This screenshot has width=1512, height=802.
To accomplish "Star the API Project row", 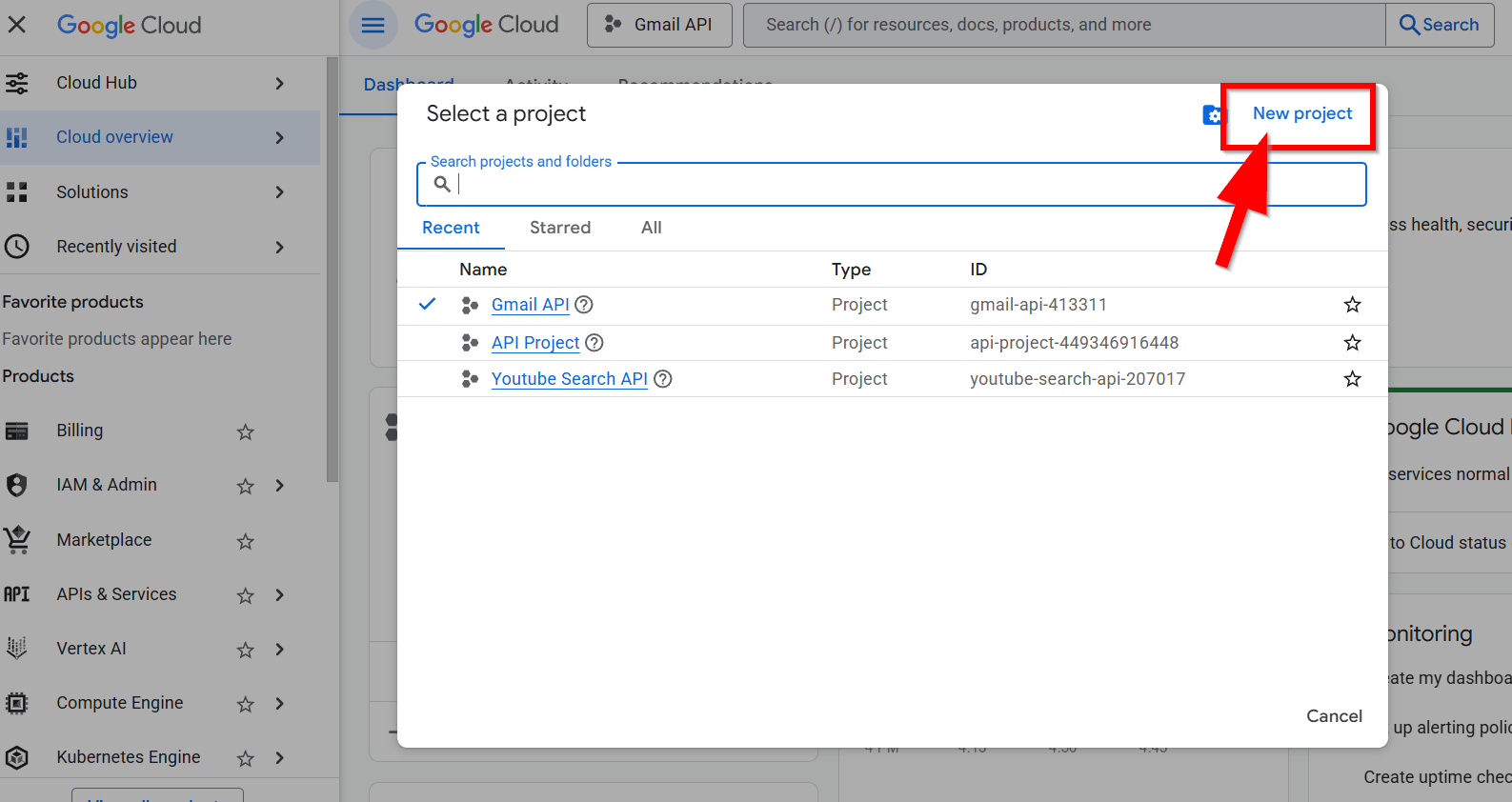I will [1352, 343].
